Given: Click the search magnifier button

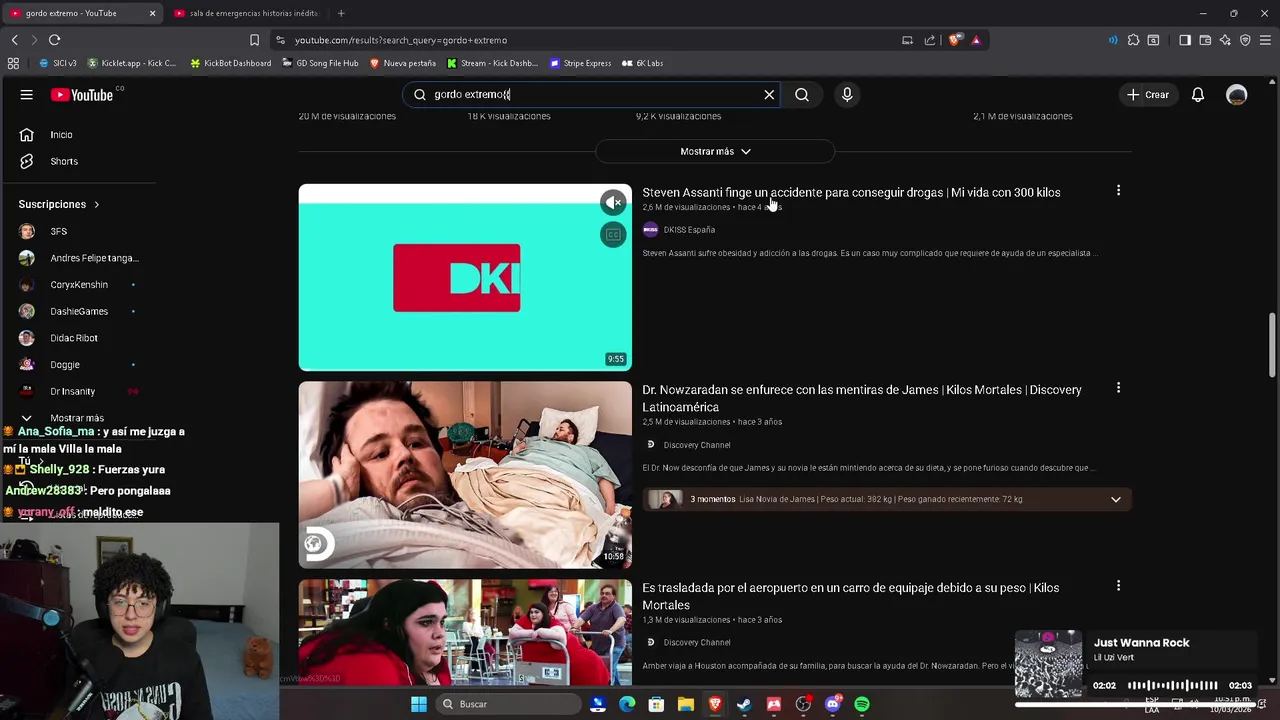Looking at the screenshot, I should coord(802,95).
